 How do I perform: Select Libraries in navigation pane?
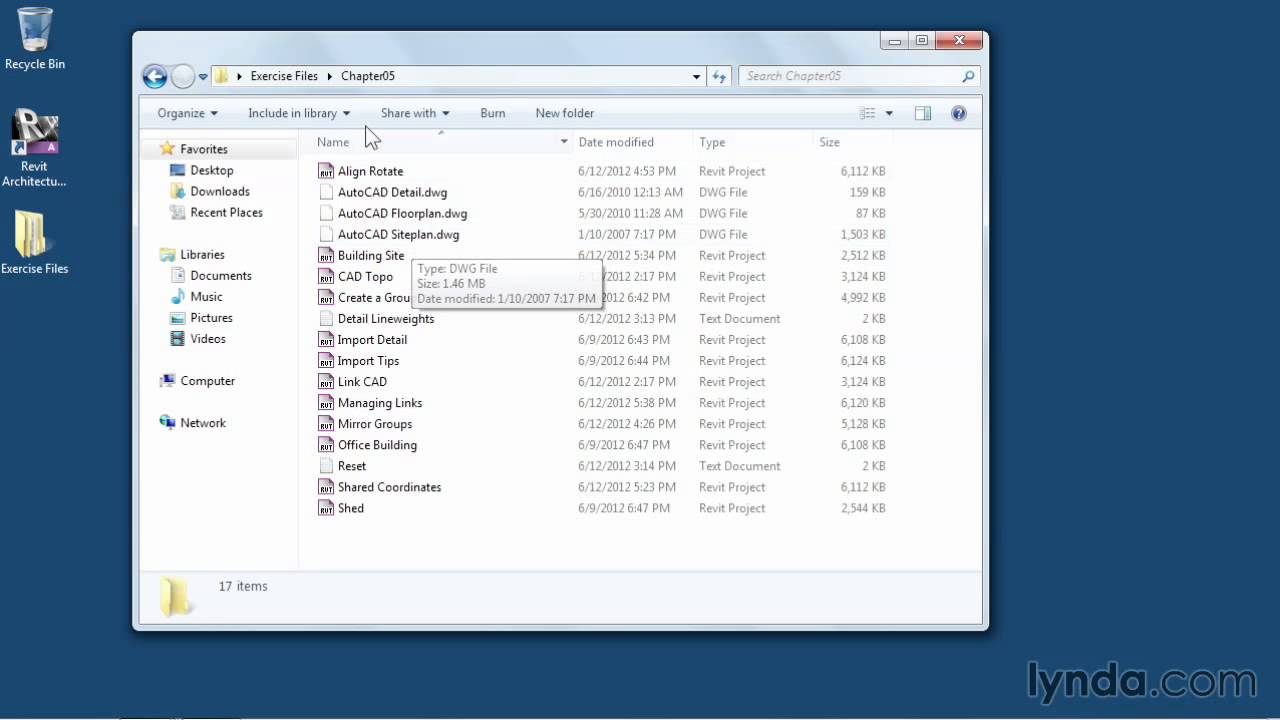pos(202,254)
